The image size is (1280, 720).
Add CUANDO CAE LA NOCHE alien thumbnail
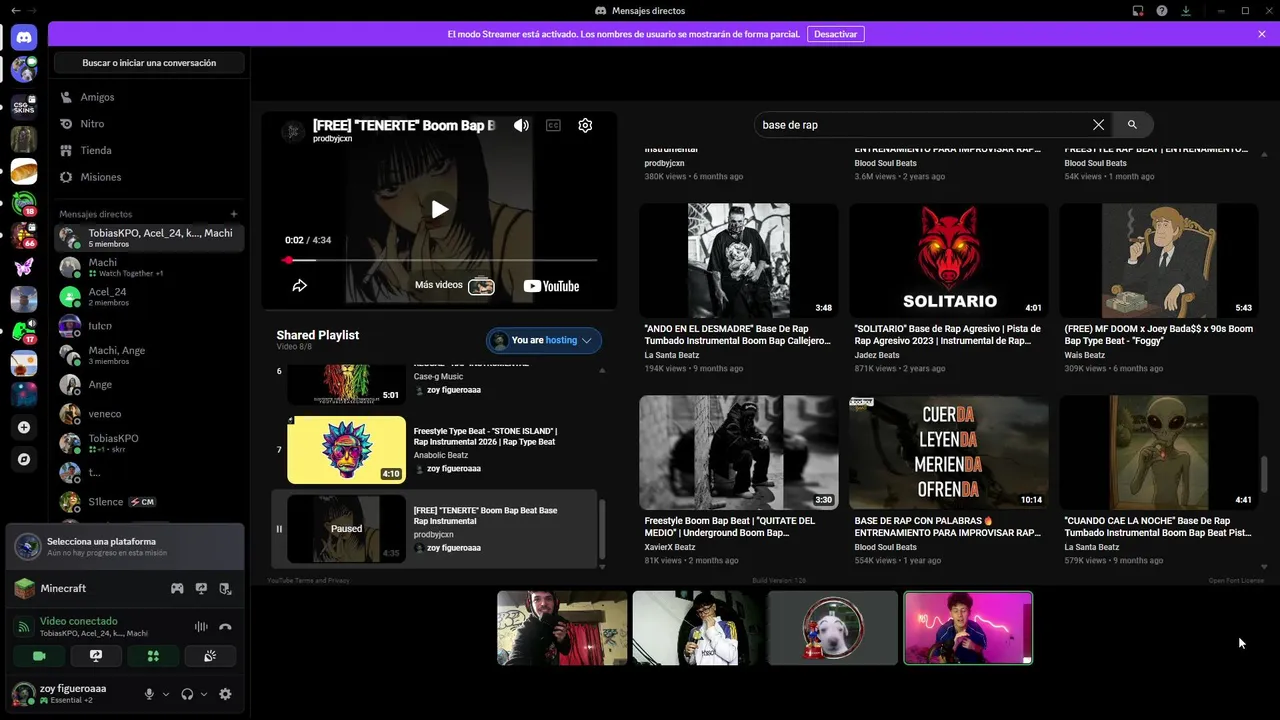(x=1159, y=452)
